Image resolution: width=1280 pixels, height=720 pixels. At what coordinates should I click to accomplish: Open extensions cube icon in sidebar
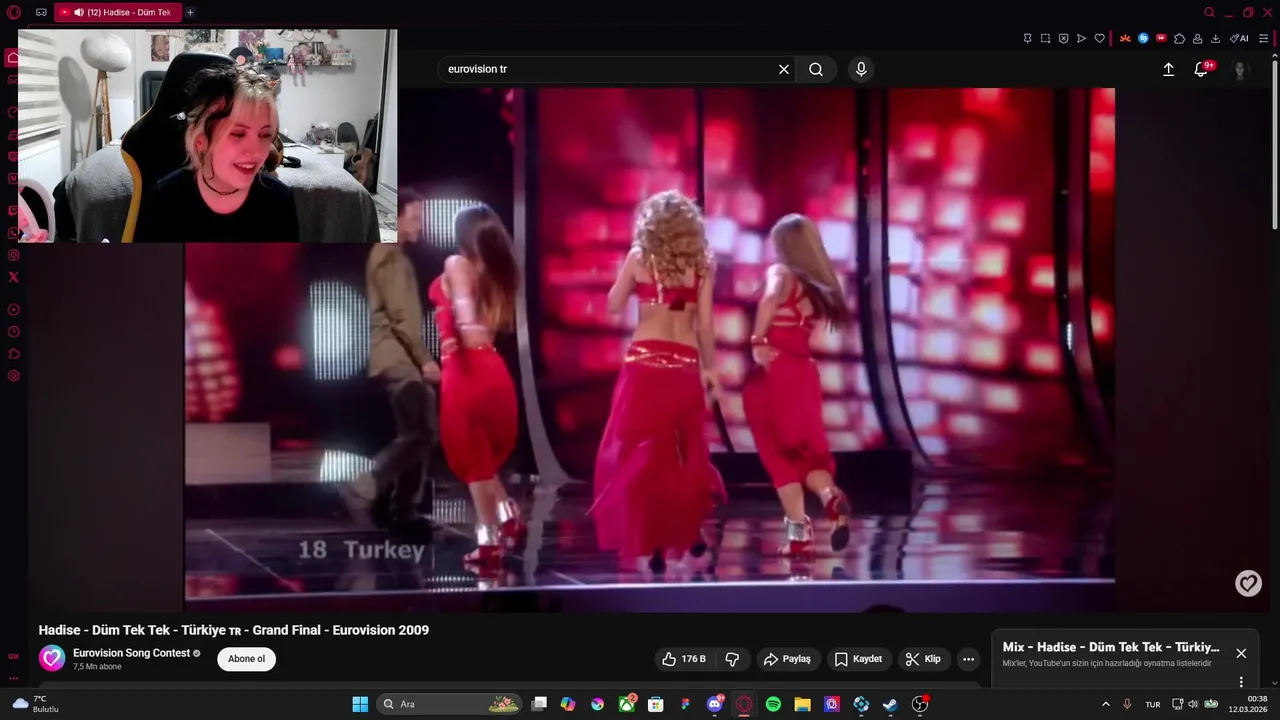pos(13,354)
